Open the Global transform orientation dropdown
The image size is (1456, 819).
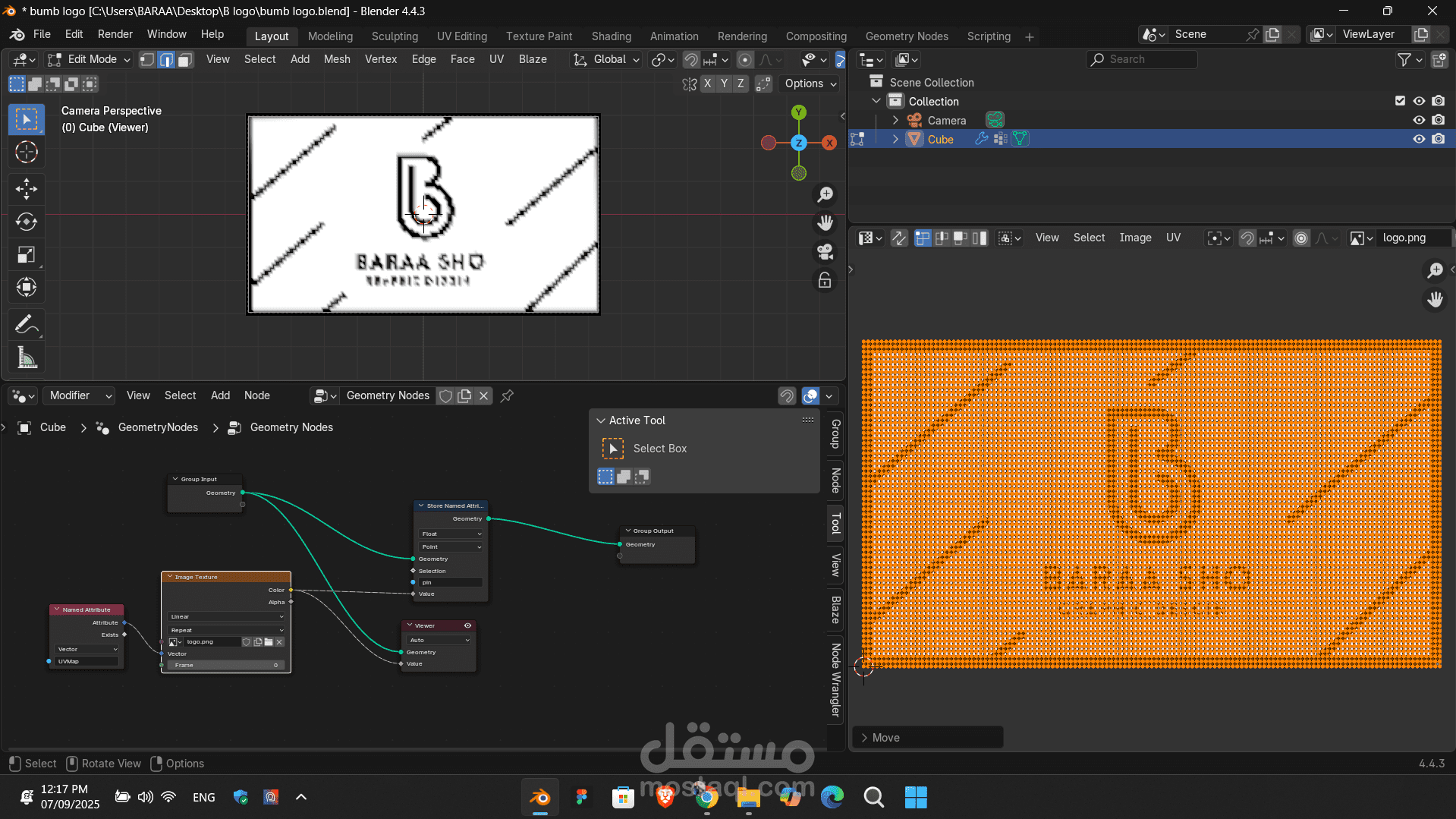coord(607,59)
